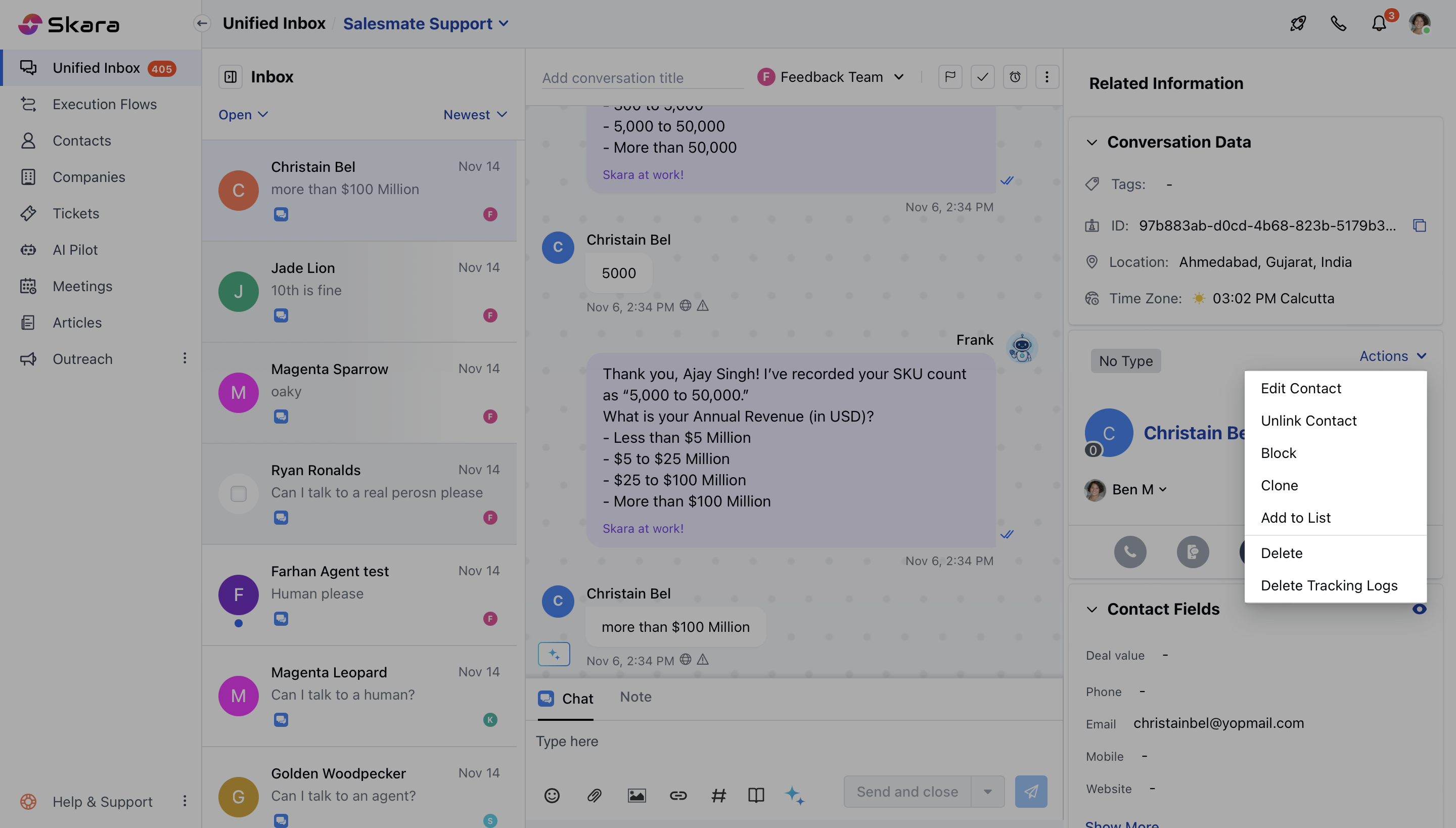Click the Send and close button
This screenshot has height=828, width=1456.
(x=905, y=791)
